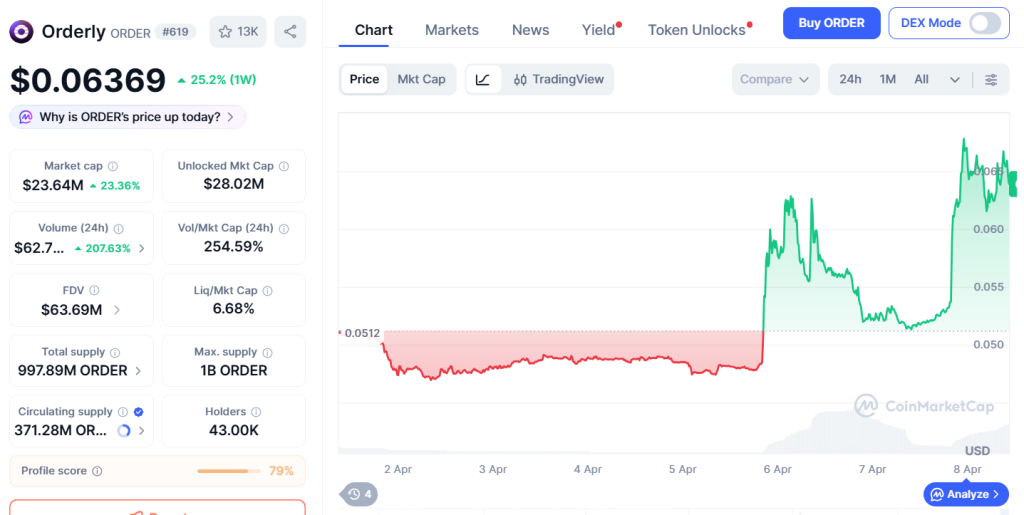The width and height of the screenshot is (1024, 515).
Task: Select the Price chart toggle
Action: [364, 80]
